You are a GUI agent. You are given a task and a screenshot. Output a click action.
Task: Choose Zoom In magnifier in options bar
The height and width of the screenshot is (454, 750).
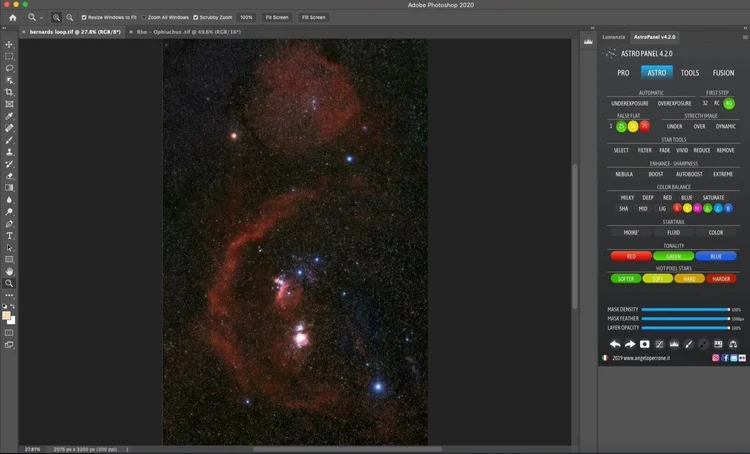click(x=56, y=17)
